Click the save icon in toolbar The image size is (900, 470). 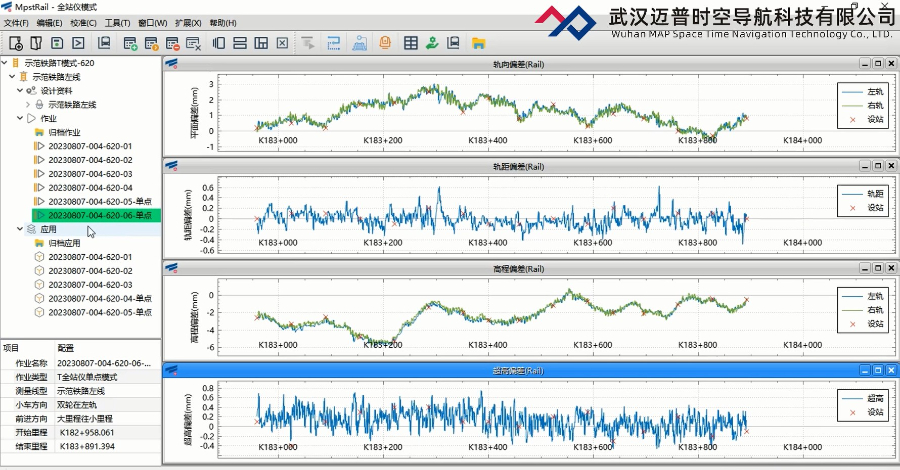[57, 43]
